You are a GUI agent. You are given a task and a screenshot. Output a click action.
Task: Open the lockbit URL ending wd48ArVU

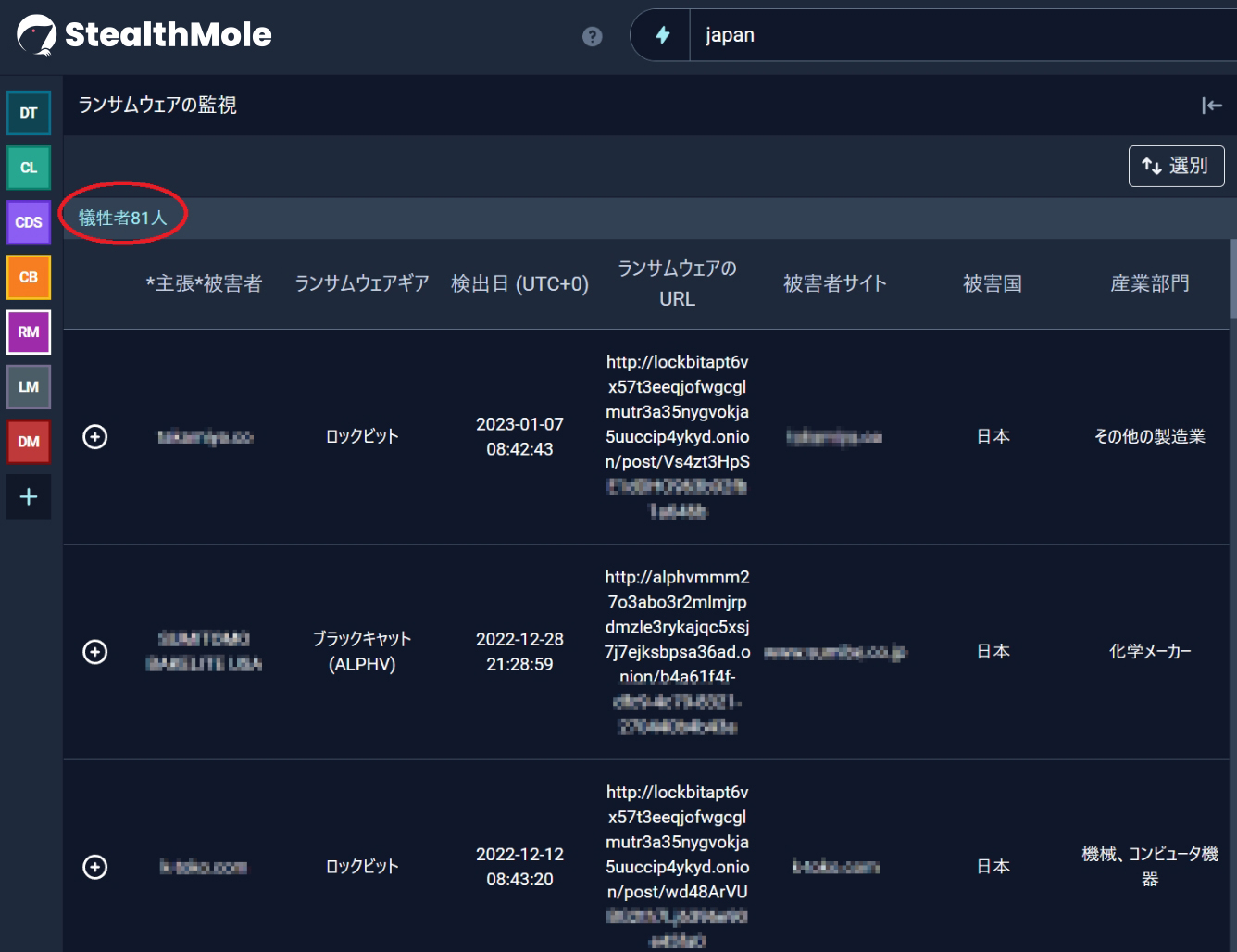(678, 867)
